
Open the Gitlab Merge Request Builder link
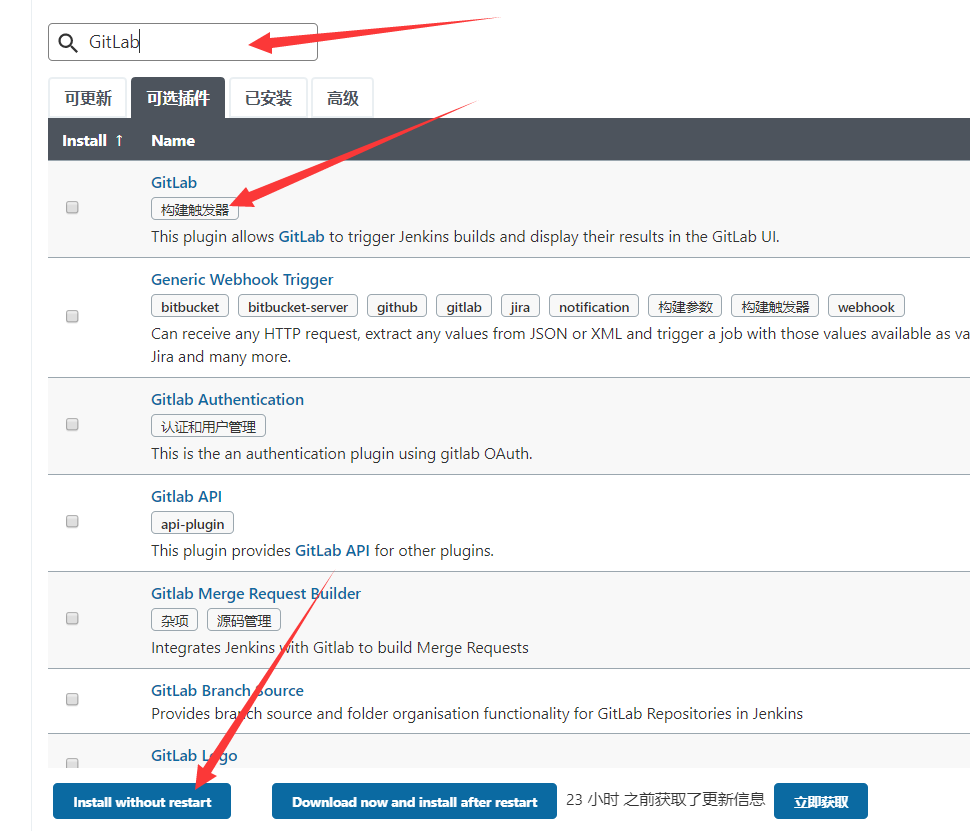pos(255,594)
